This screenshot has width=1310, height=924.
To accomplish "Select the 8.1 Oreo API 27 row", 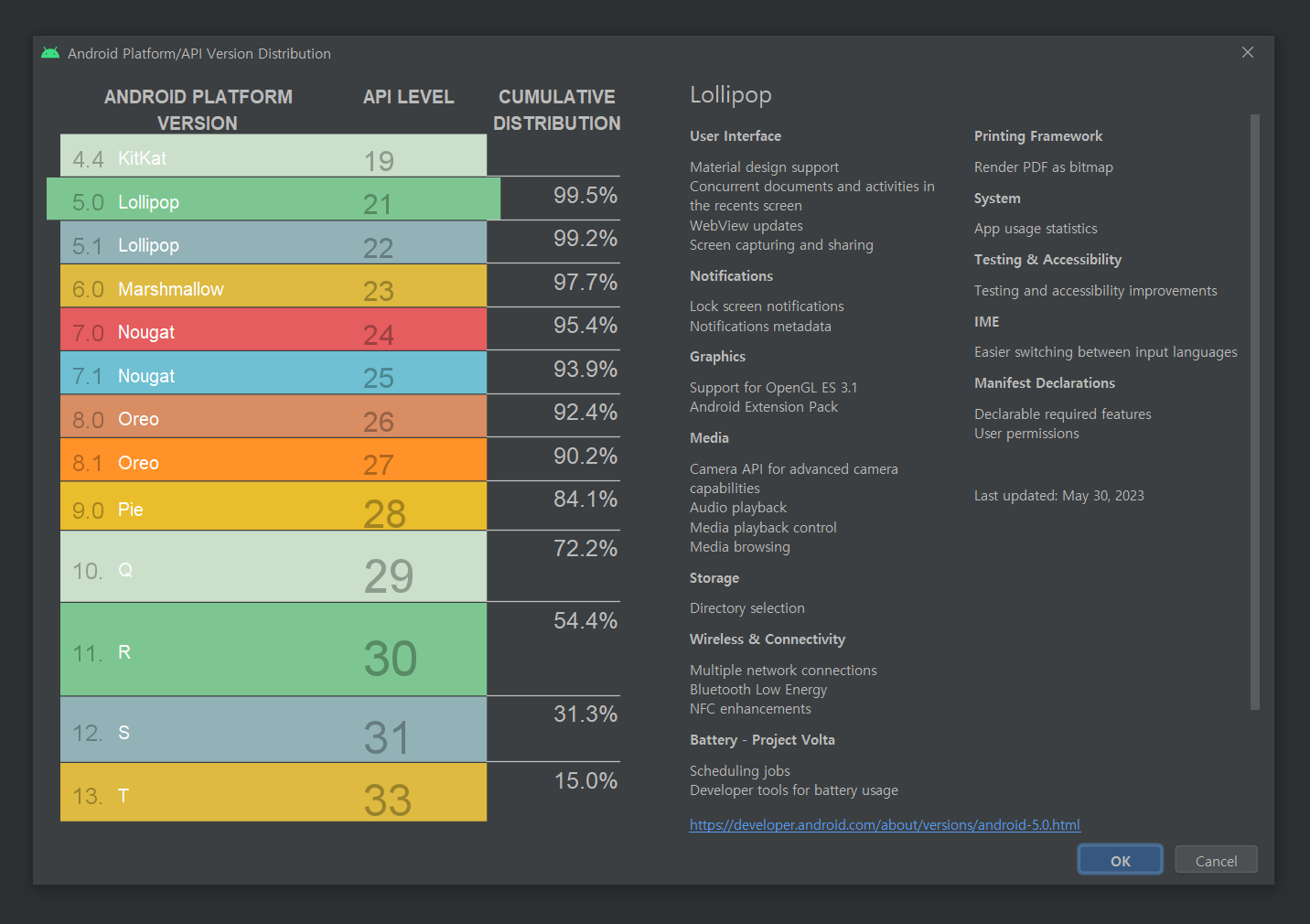I will tap(274, 459).
